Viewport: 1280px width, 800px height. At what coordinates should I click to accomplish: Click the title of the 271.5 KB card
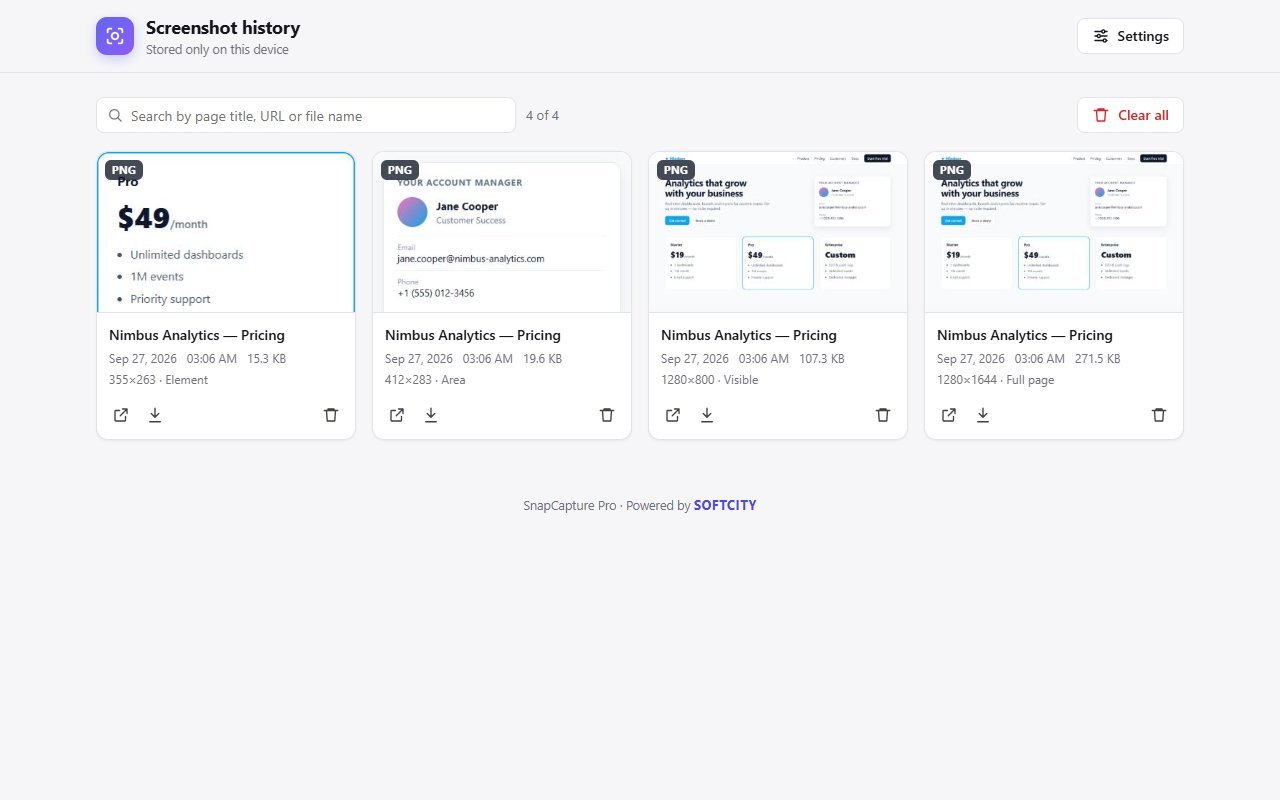(1025, 335)
